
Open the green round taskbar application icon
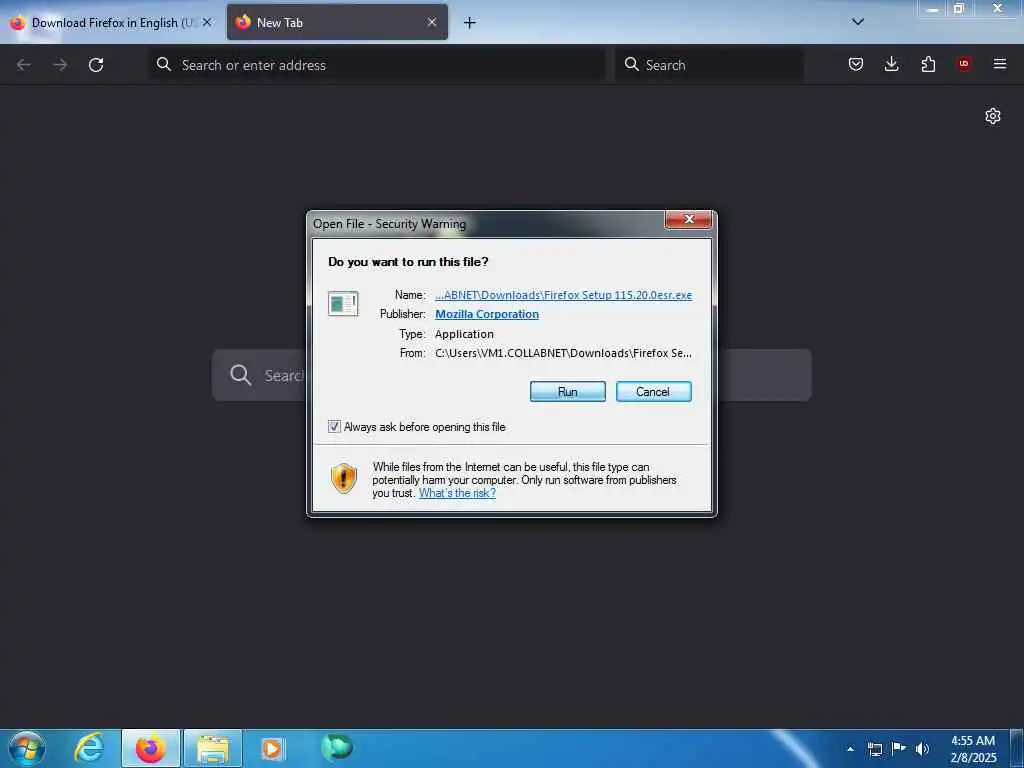pos(336,747)
